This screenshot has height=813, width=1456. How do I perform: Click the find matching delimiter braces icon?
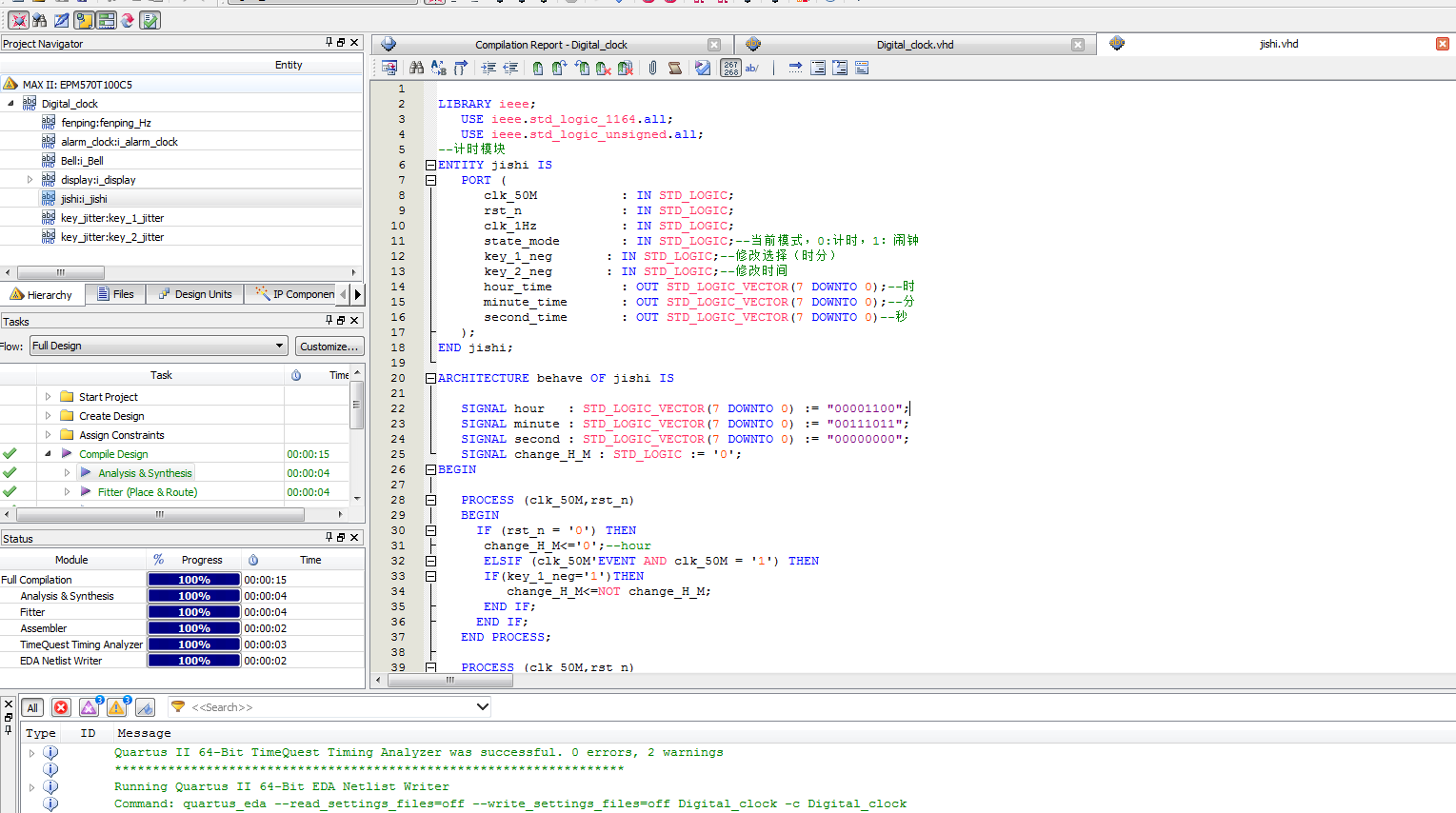point(461,68)
